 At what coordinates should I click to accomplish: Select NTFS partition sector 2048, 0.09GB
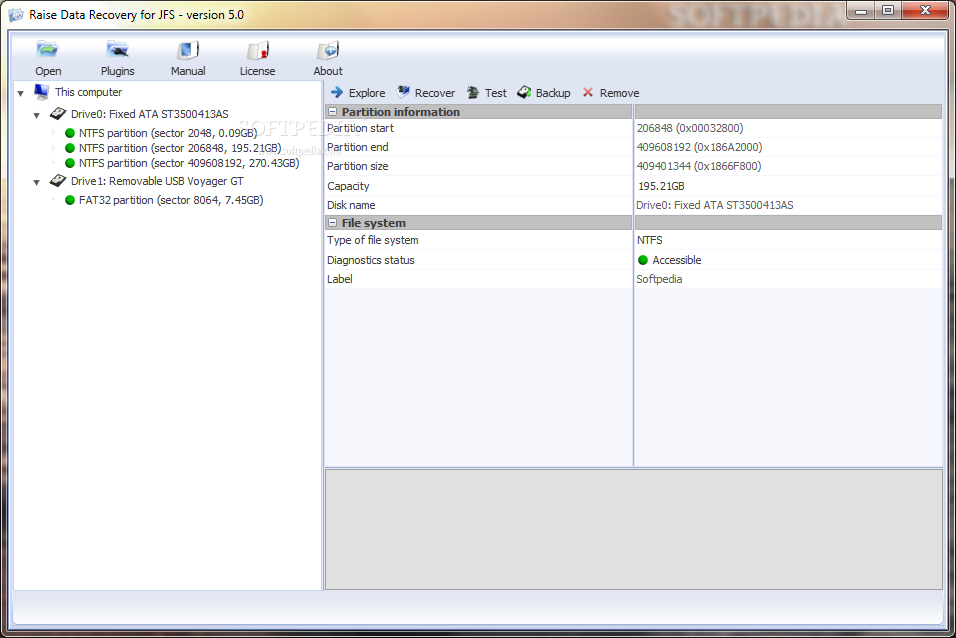[x=168, y=133]
